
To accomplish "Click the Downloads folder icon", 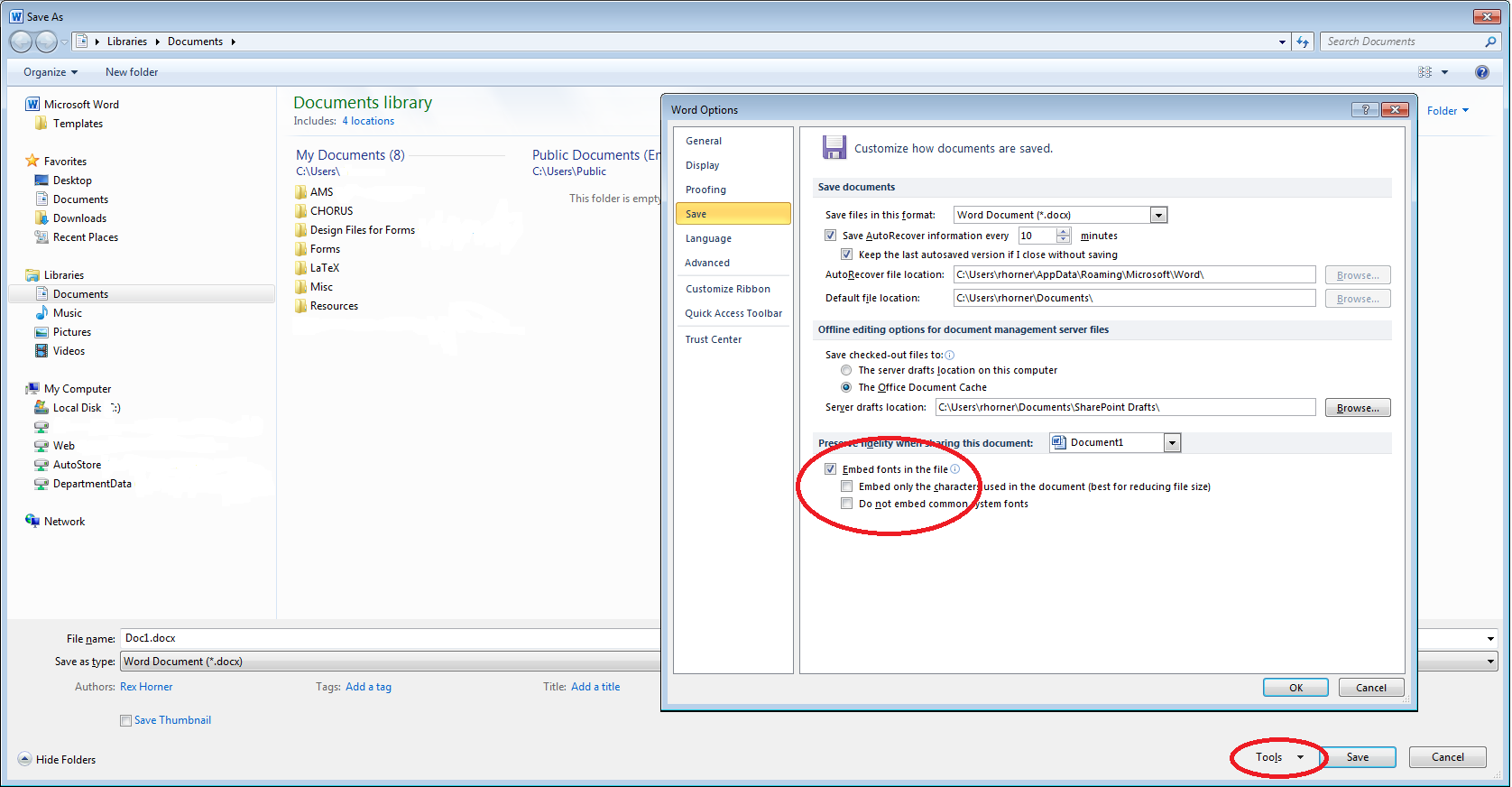I will [x=41, y=218].
